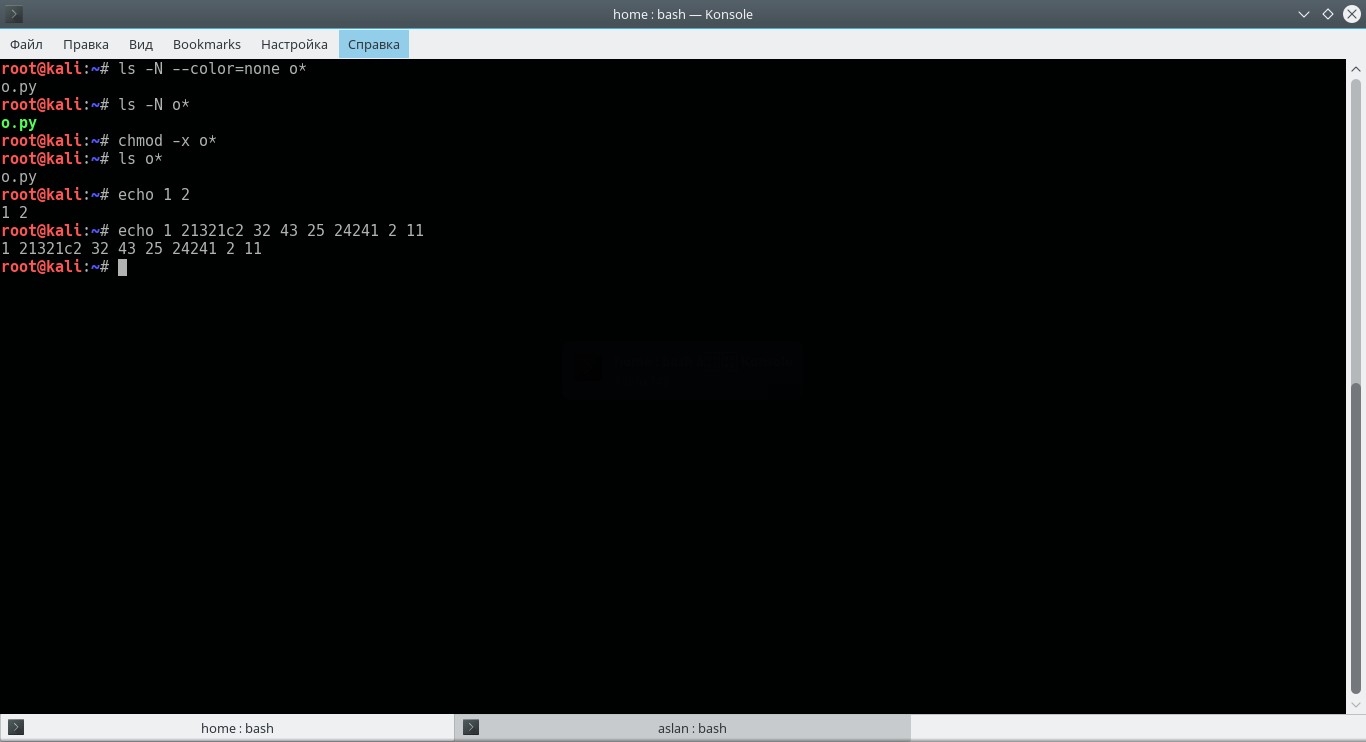Click the scroll down arrow of the terminal scrollbar
This screenshot has height=742, width=1366.
[1356, 705]
